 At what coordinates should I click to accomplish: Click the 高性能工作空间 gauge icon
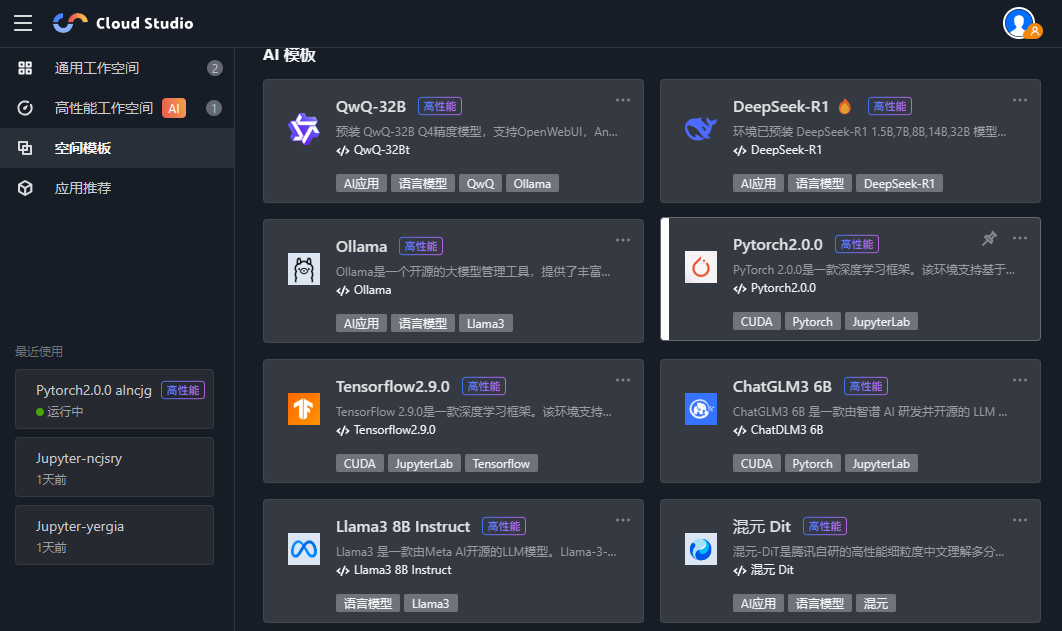click(x=25, y=108)
